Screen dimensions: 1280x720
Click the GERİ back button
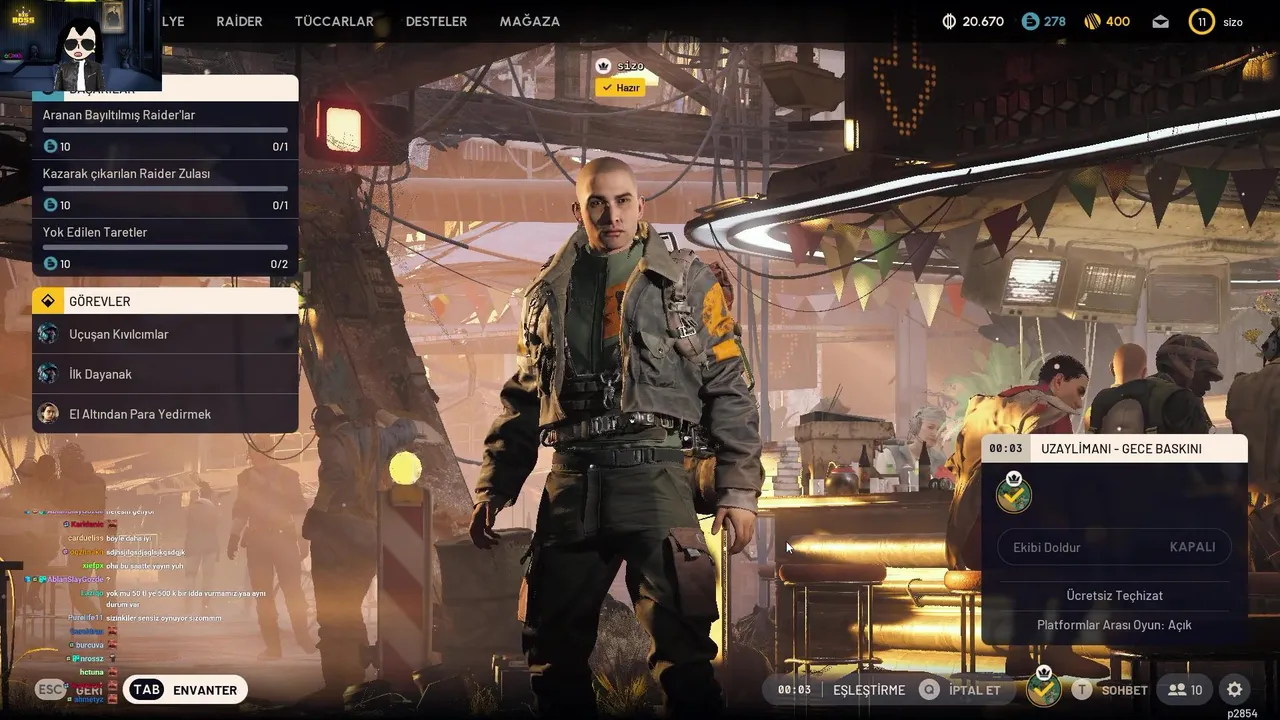pyautogui.click(x=89, y=690)
